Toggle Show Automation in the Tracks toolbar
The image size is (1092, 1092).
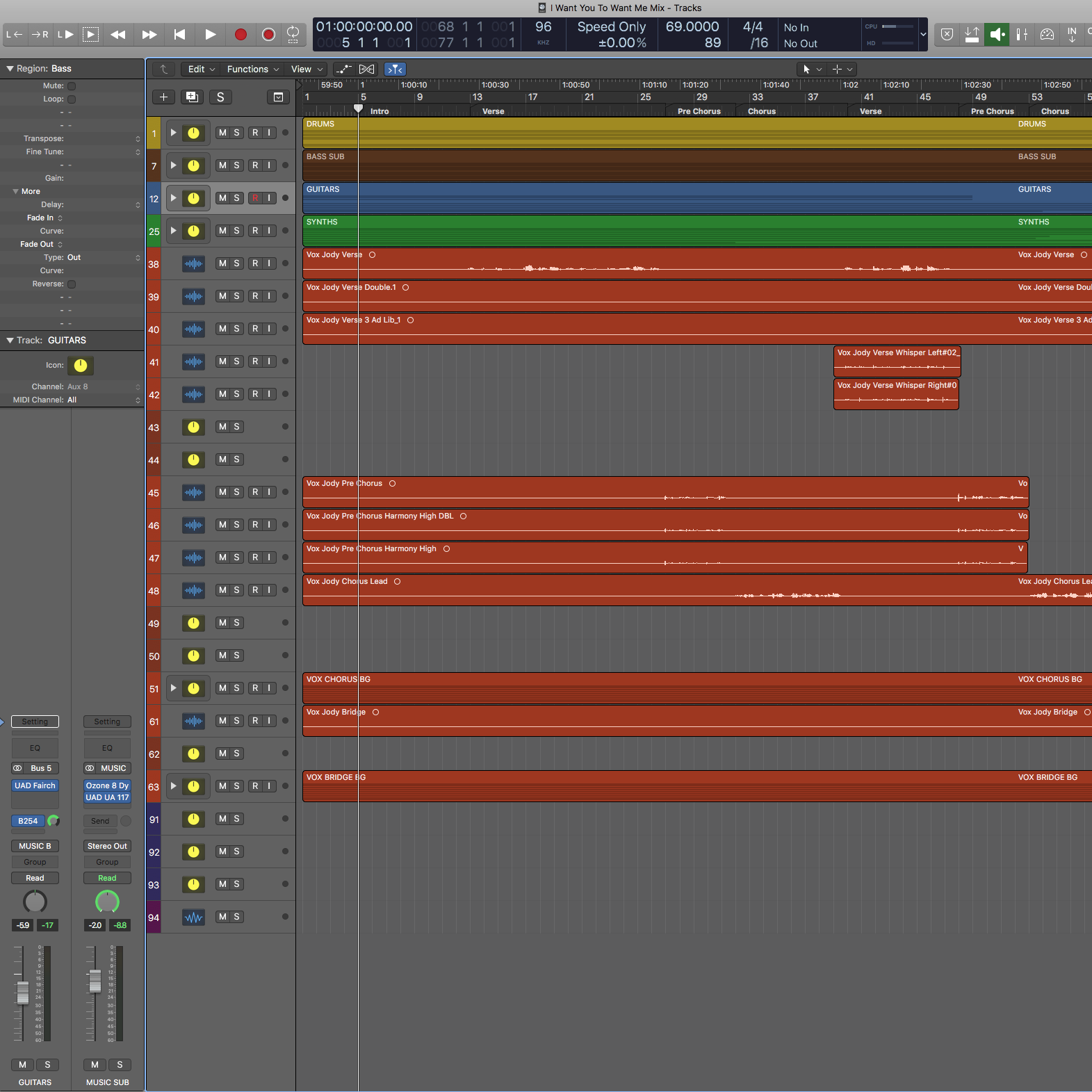point(344,69)
